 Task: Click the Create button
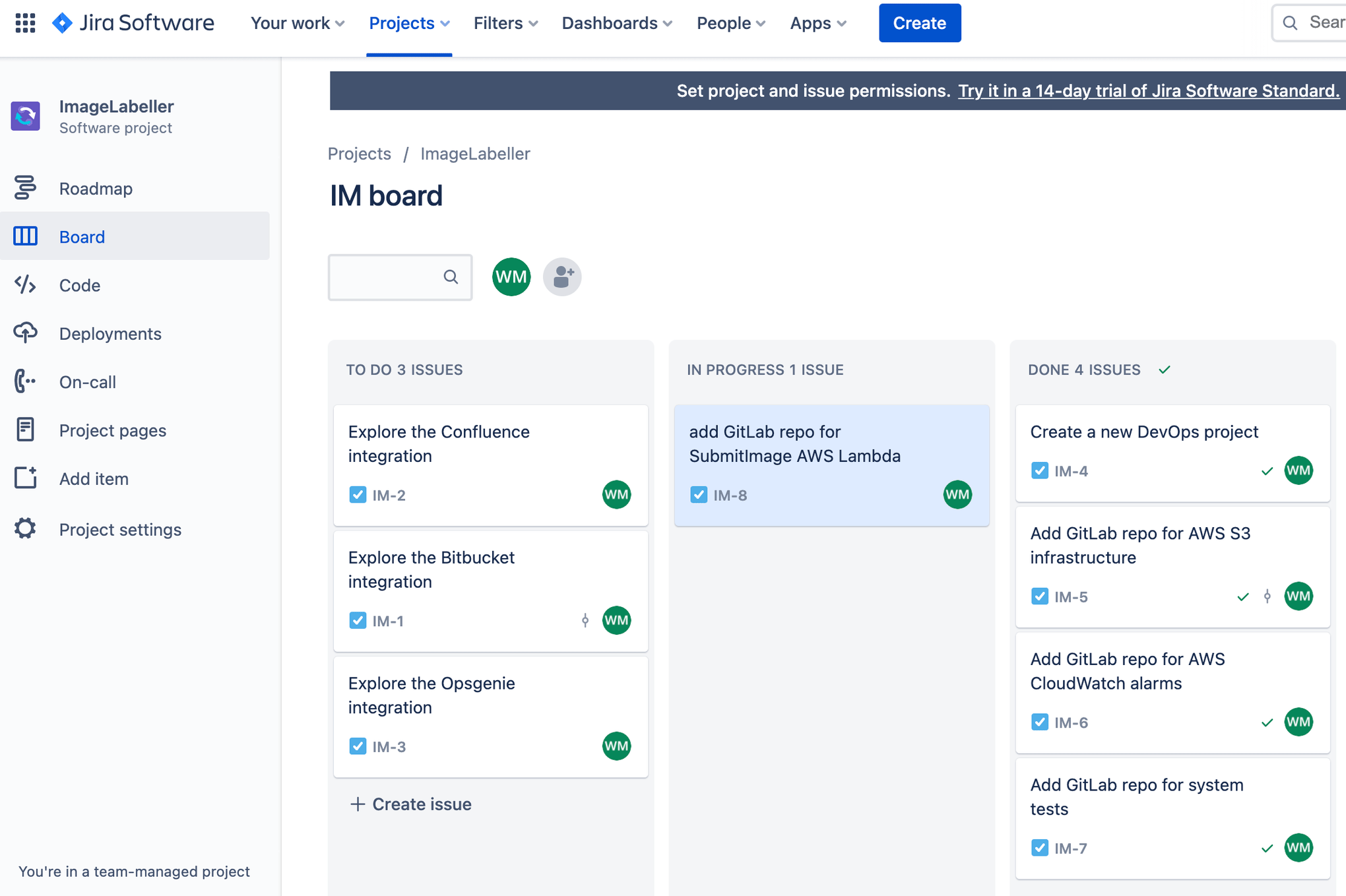(x=919, y=23)
